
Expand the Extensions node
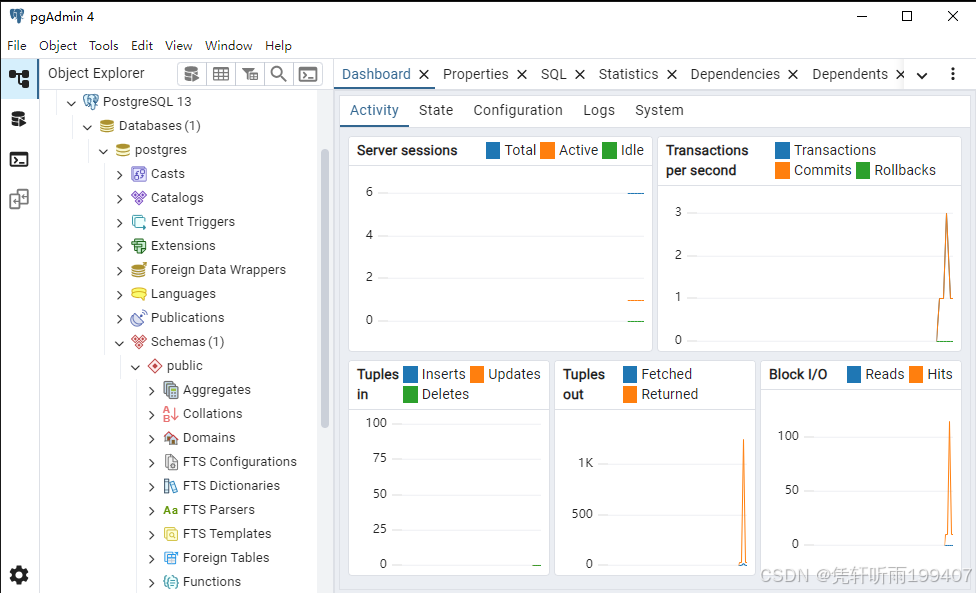[120, 247]
